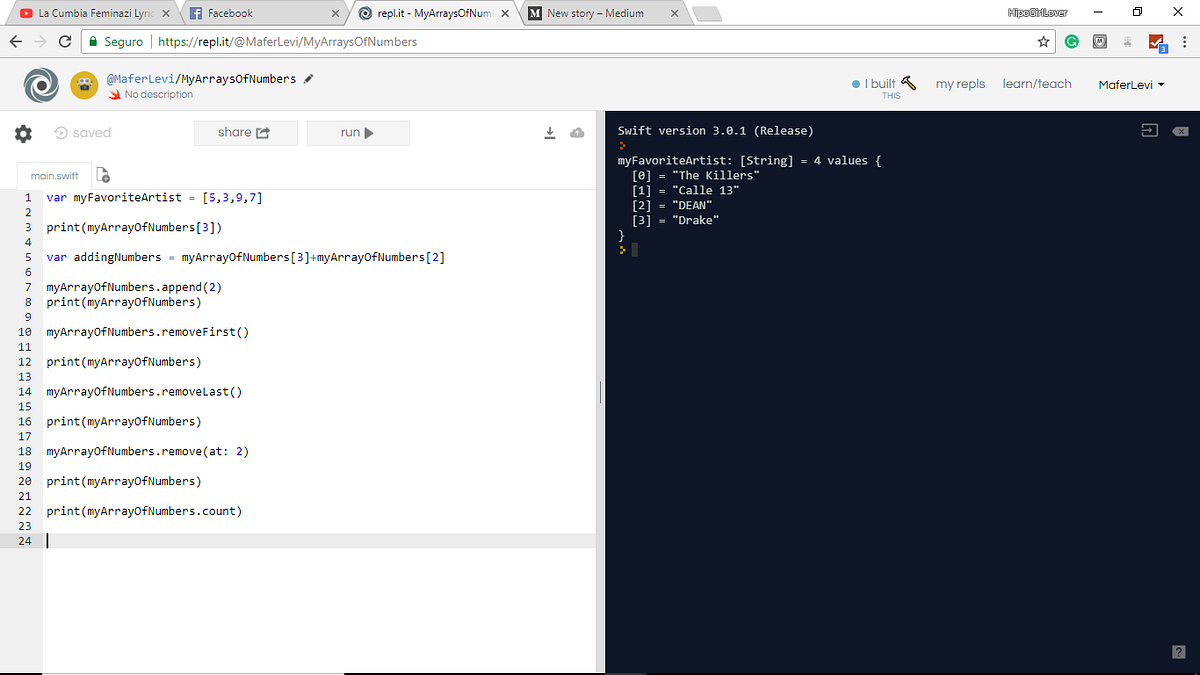Viewport: 1200px width, 675px height.
Task: Click console output "Drake"
Action: pyautogui.click(x=696, y=220)
